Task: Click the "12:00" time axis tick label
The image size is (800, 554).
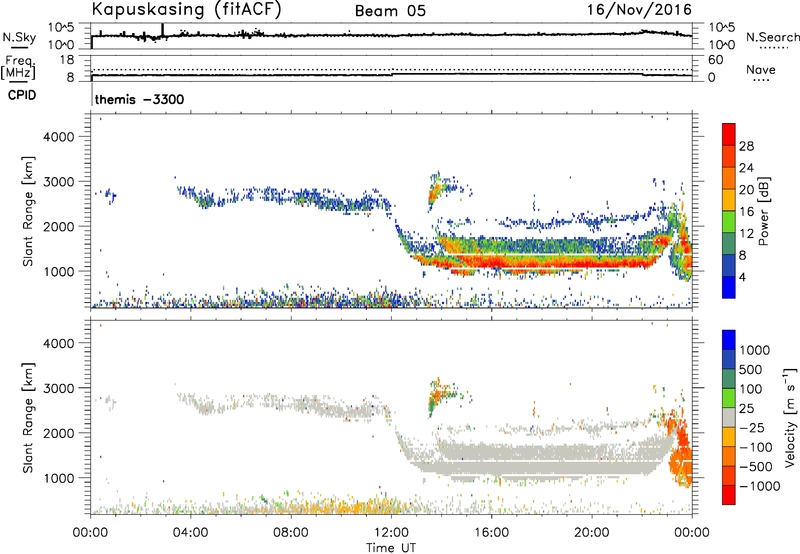Action: coord(390,533)
